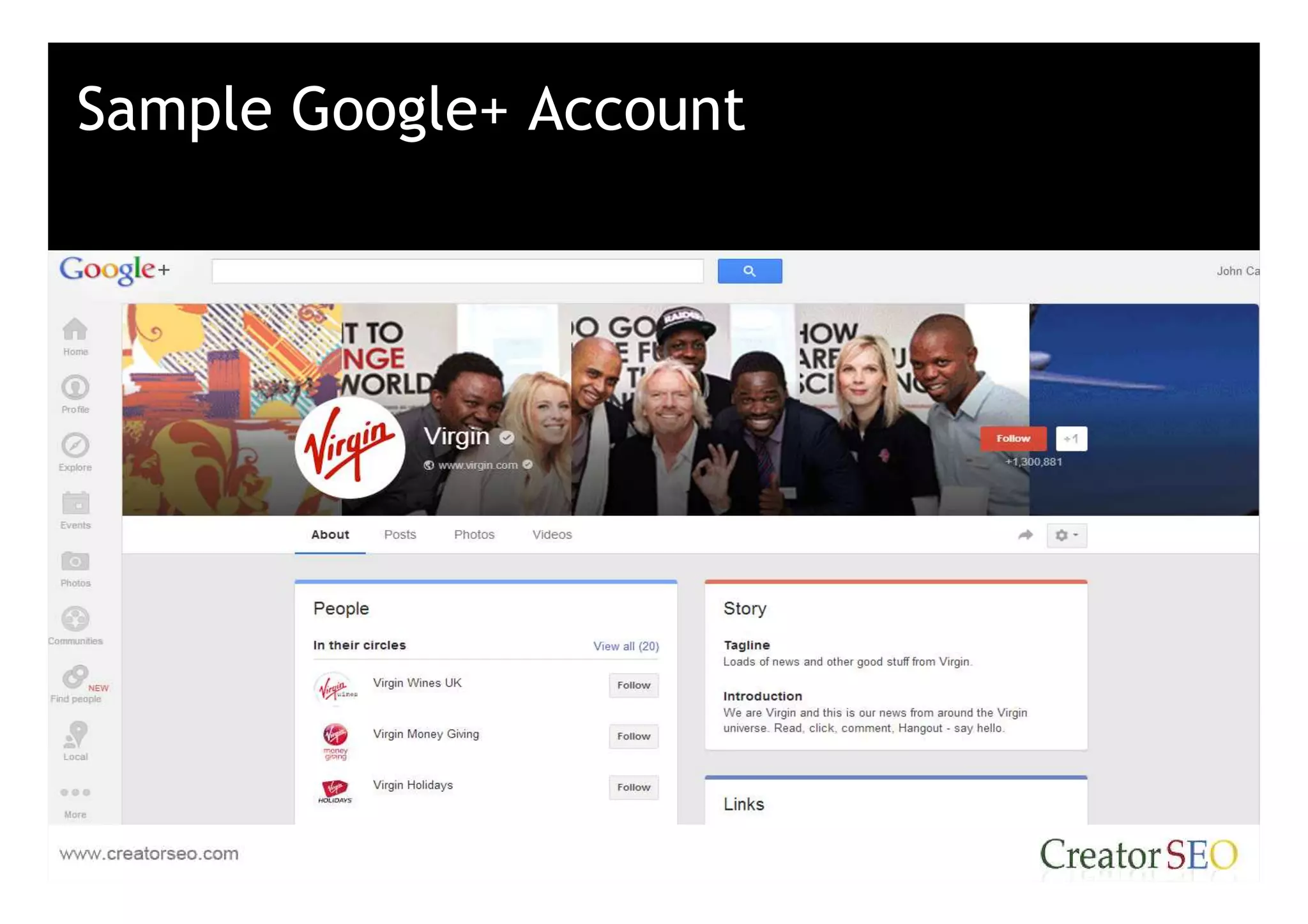Follow Virgin Wines UK
1308x924 pixels.
click(634, 685)
